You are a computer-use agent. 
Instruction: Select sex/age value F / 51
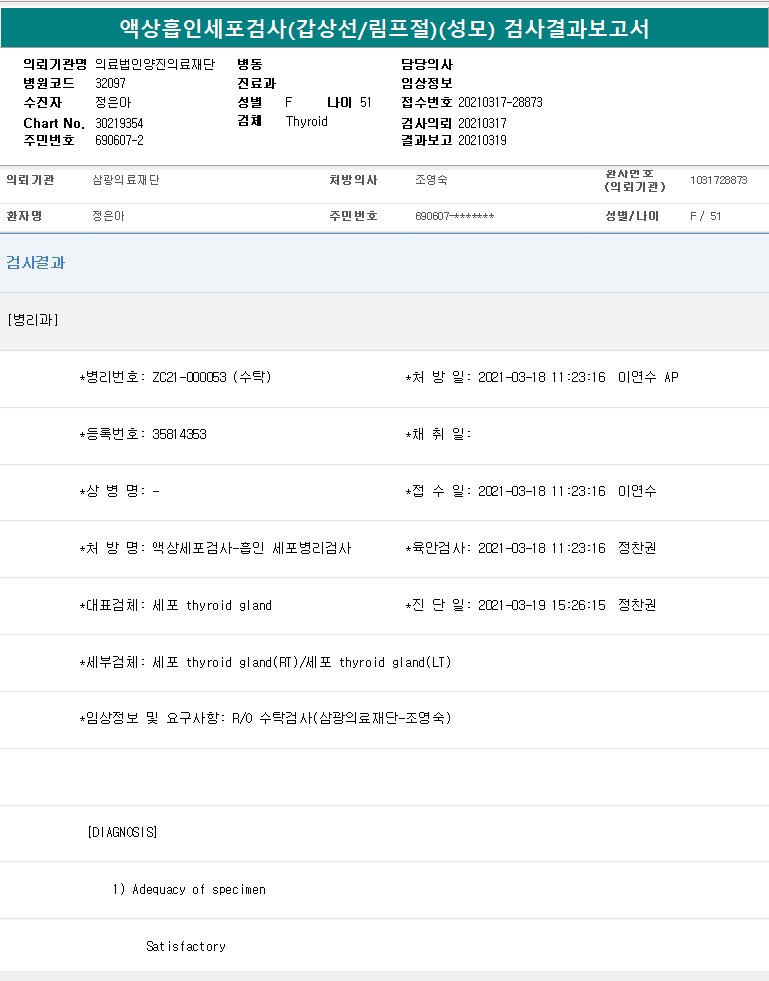[x=705, y=216]
